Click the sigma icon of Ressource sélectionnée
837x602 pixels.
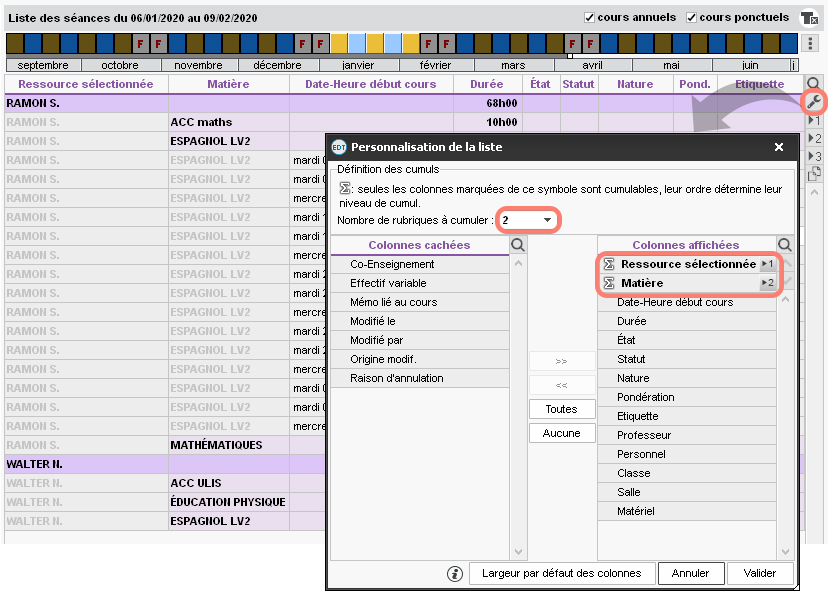click(609, 264)
